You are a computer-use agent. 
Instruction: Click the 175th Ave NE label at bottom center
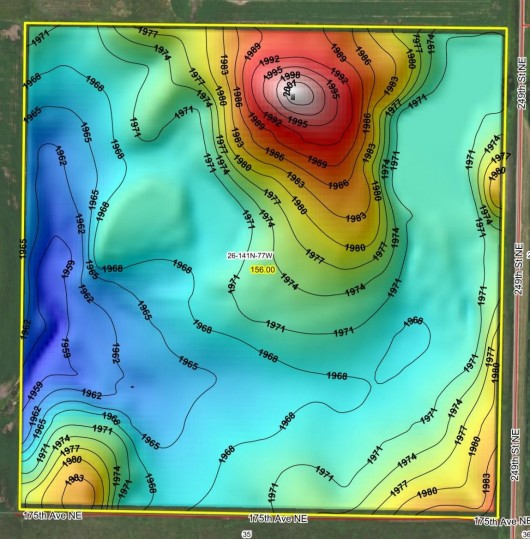(278, 518)
